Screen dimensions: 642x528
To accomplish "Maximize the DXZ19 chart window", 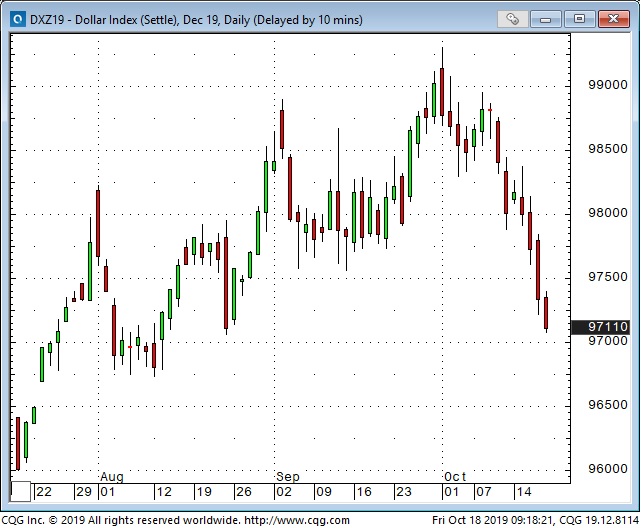I will (579, 19).
